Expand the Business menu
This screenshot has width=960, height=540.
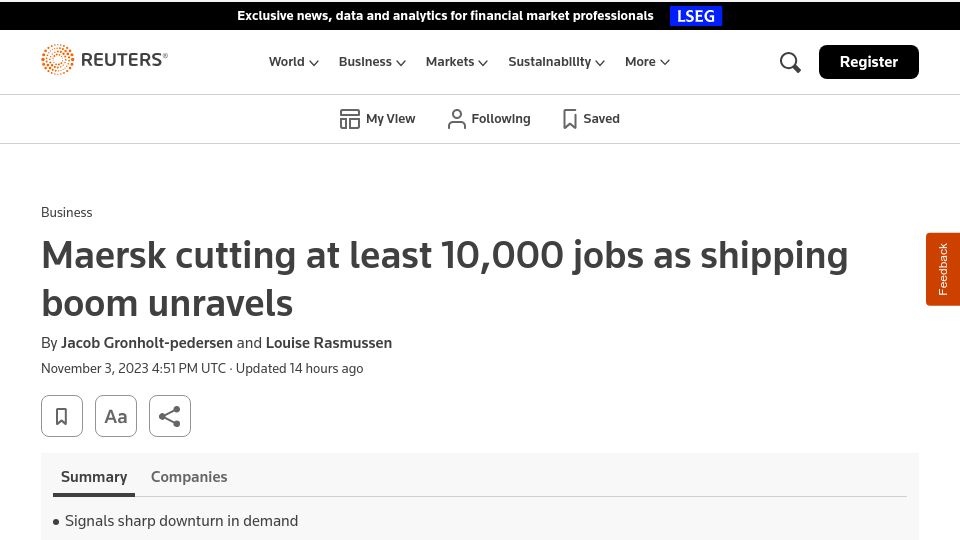click(372, 62)
